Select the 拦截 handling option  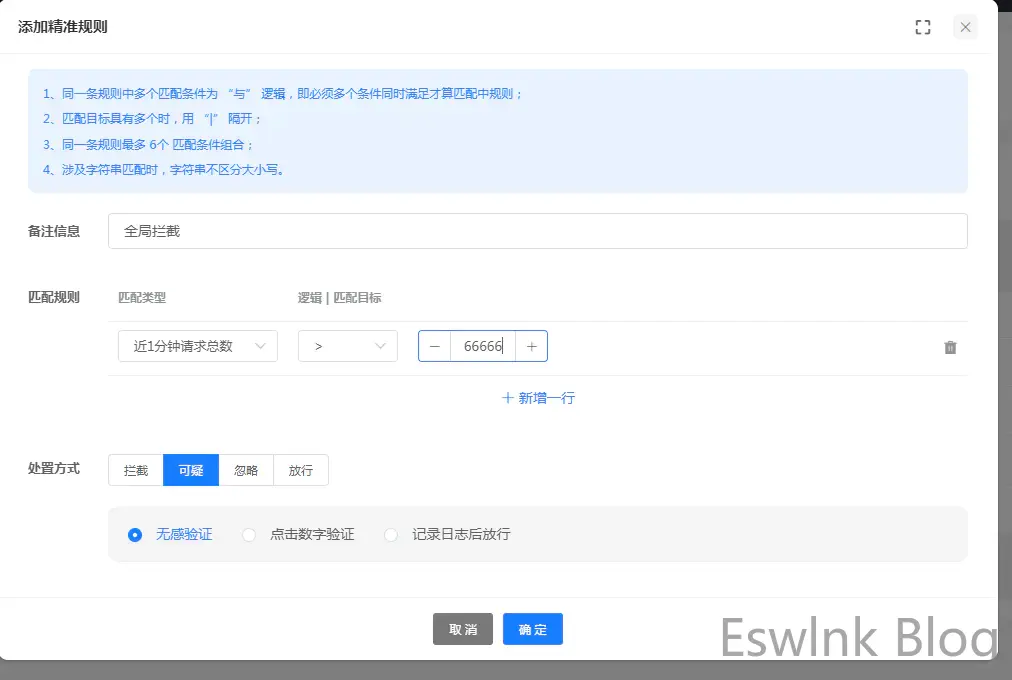(x=136, y=470)
